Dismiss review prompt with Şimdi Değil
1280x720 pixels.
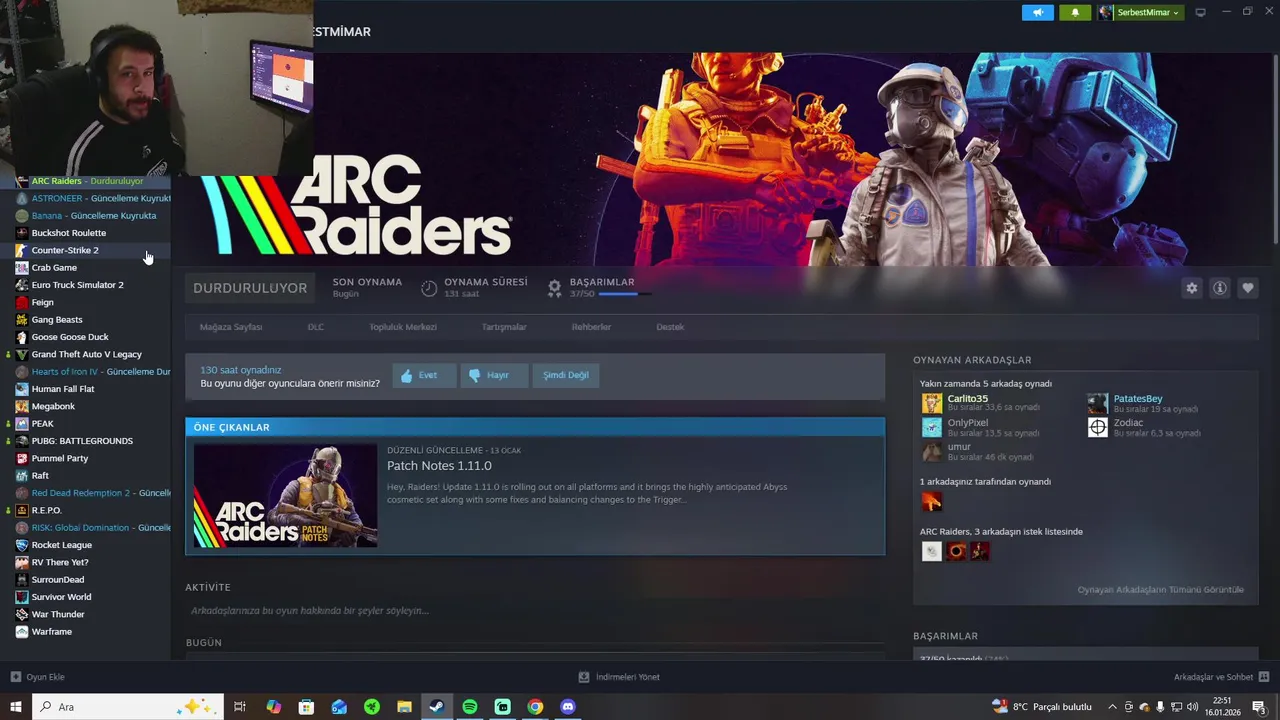pos(566,375)
